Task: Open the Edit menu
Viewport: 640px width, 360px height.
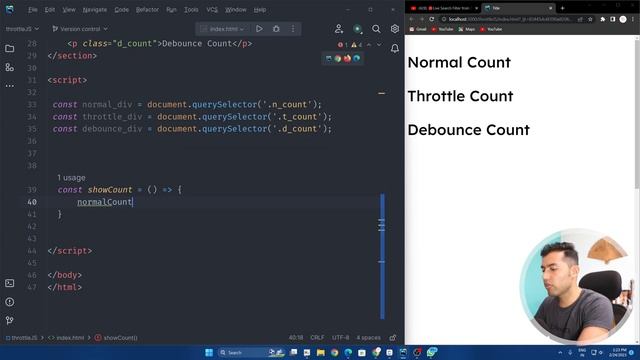Action: pyautogui.click(x=50, y=9)
